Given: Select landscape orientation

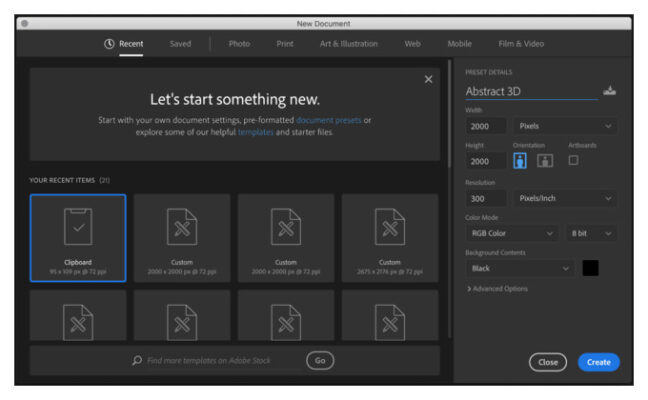Looking at the screenshot, I should (545, 160).
